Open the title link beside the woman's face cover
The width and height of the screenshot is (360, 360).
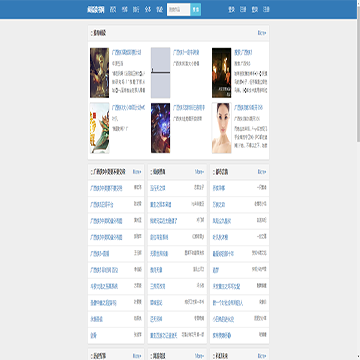[x=249, y=108]
